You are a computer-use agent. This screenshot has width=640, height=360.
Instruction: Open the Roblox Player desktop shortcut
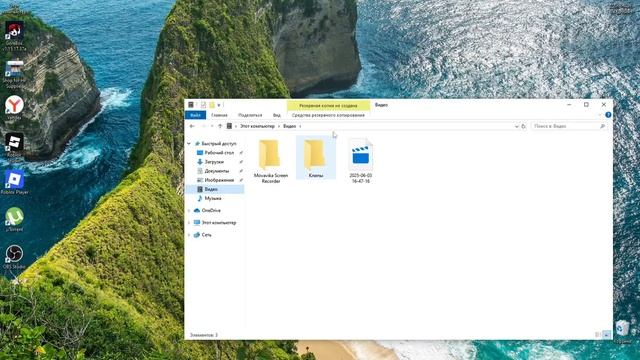click(x=14, y=183)
